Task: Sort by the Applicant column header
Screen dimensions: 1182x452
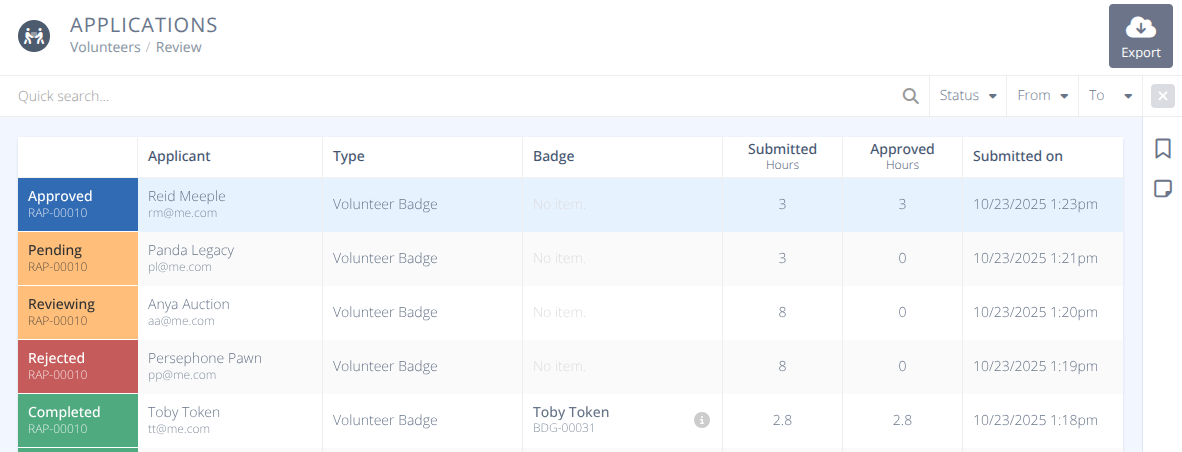Action: (x=180, y=156)
